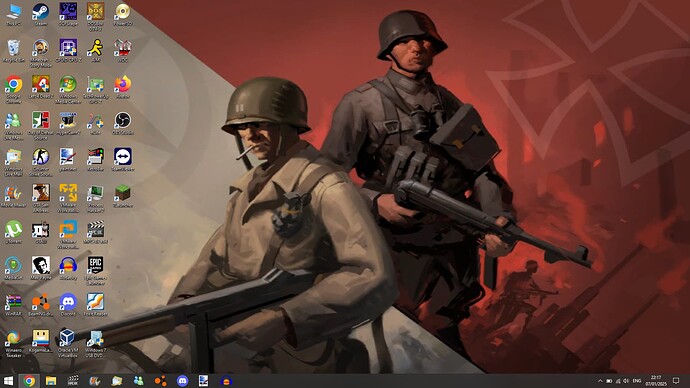Open the Windows 7 USB DVD tool shortcut
Viewport: 690px width, 388px height.
(x=95, y=343)
